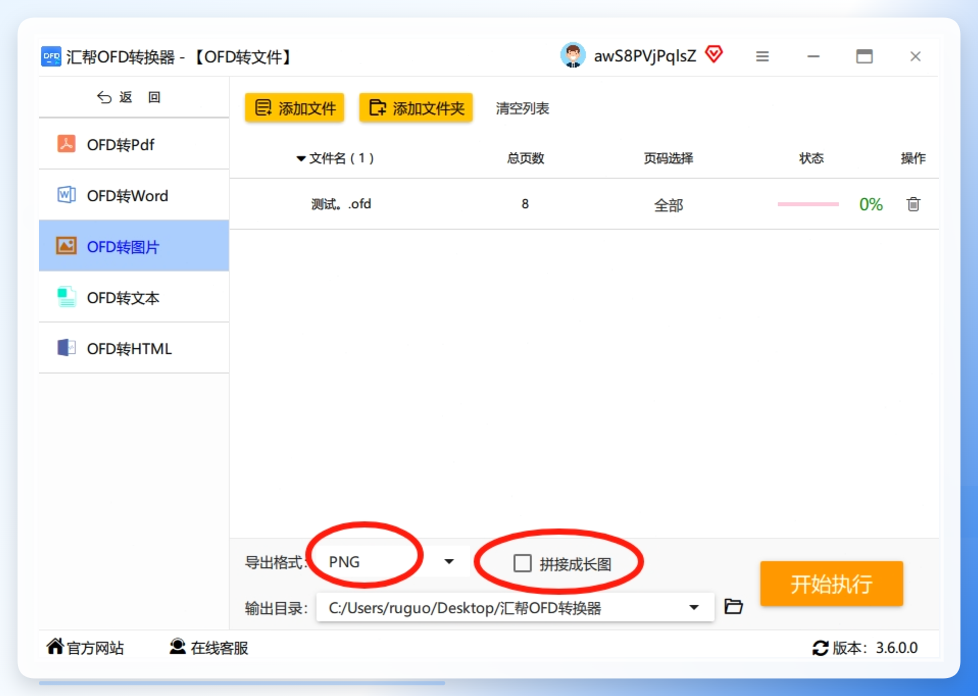Switch to OFD转HTML mode
978x696 pixels.
(x=133, y=348)
